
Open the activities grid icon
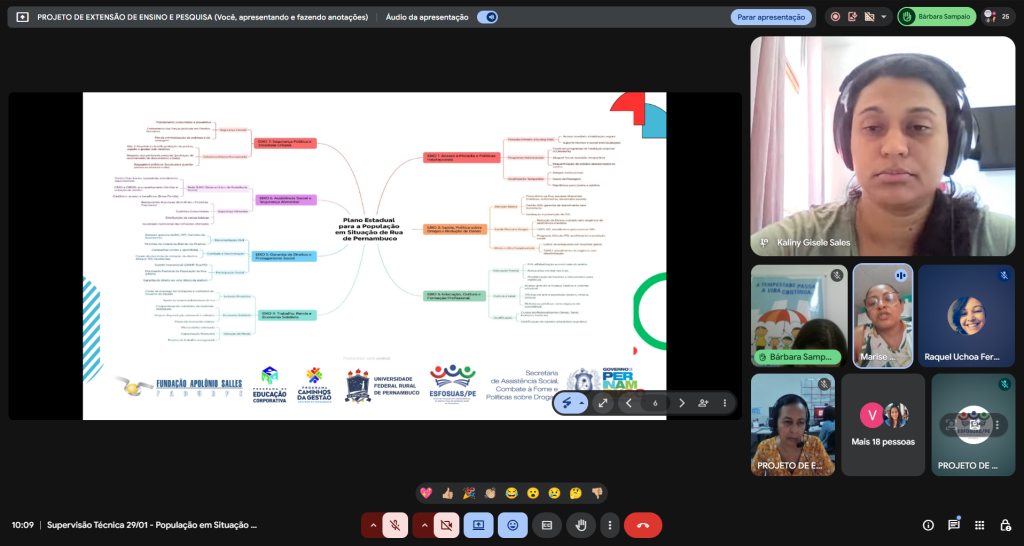click(x=979, y=525)
